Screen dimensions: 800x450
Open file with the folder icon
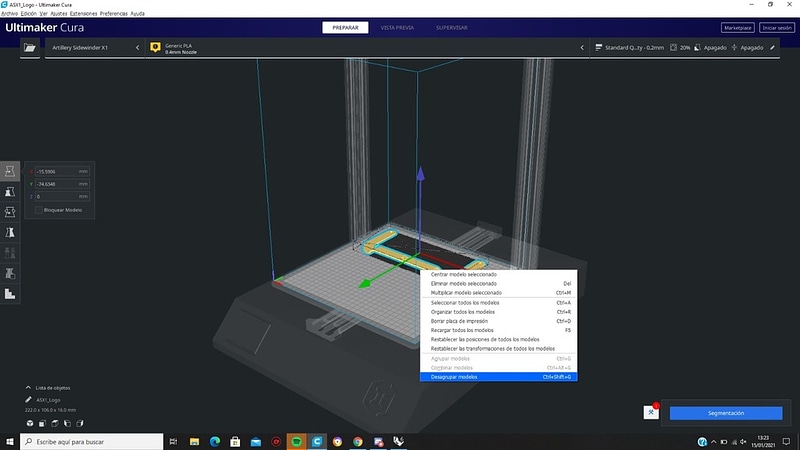click(30, 47)
